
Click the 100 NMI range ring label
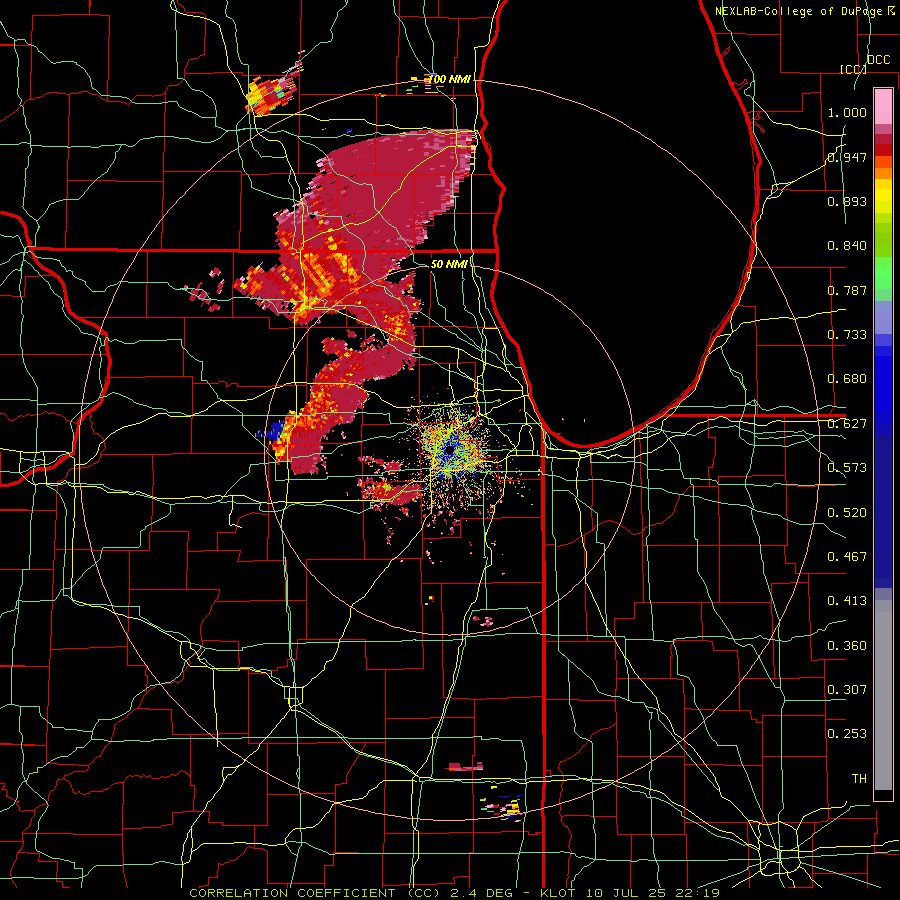pos(450,79)
